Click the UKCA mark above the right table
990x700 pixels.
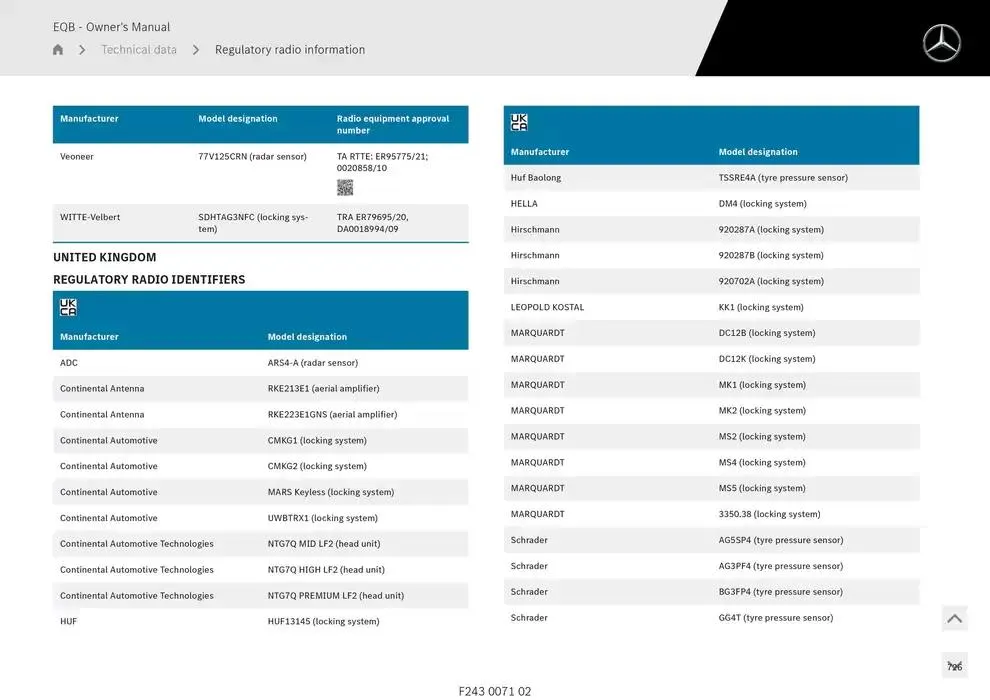[519, 123]
